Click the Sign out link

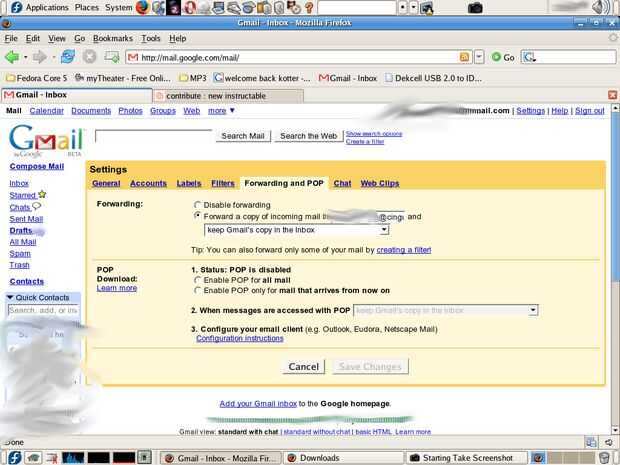pyautogui.click(x=590, y=111)
